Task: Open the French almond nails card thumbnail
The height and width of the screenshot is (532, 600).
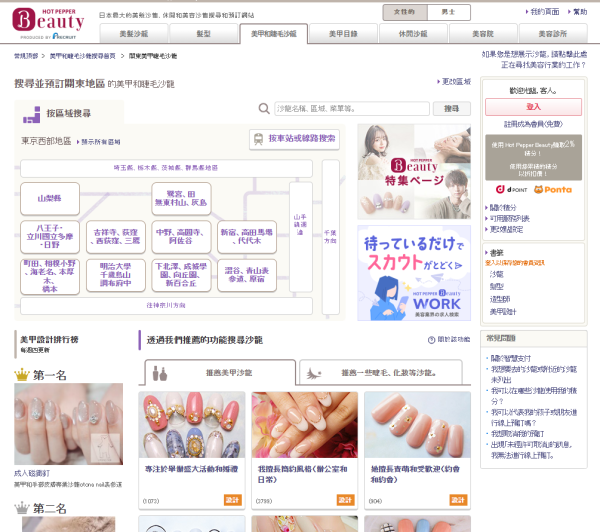Action: [305, 424]
